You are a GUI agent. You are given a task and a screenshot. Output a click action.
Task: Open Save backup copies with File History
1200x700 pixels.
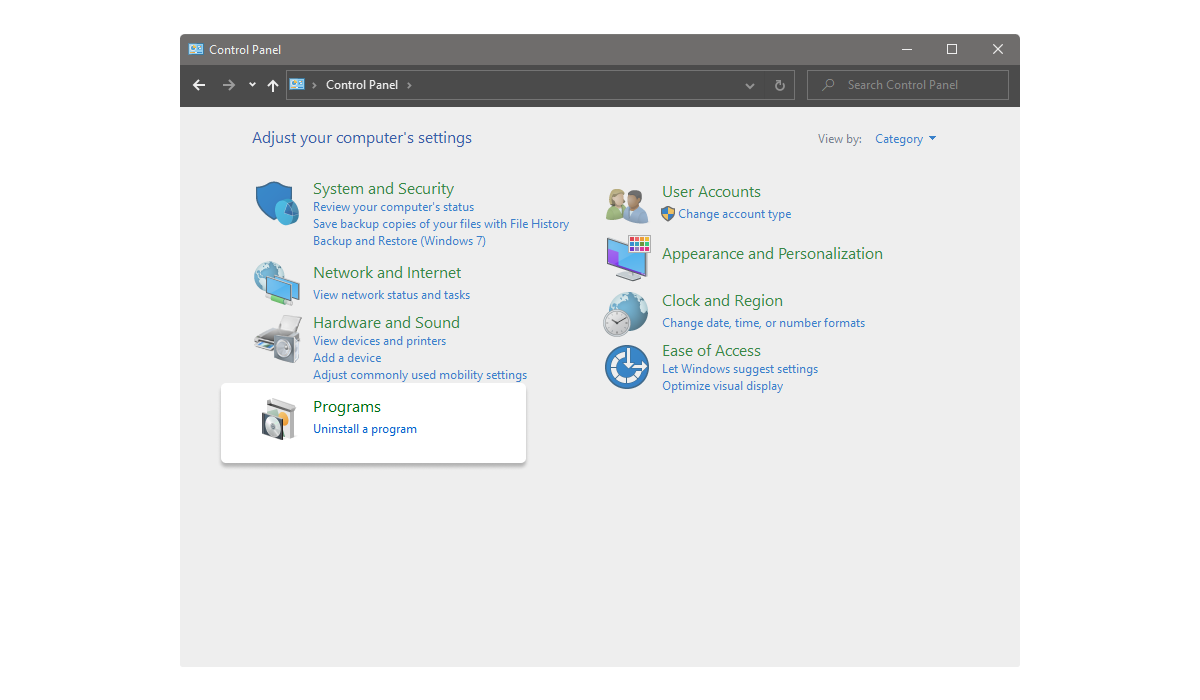[x=441, y=224]
